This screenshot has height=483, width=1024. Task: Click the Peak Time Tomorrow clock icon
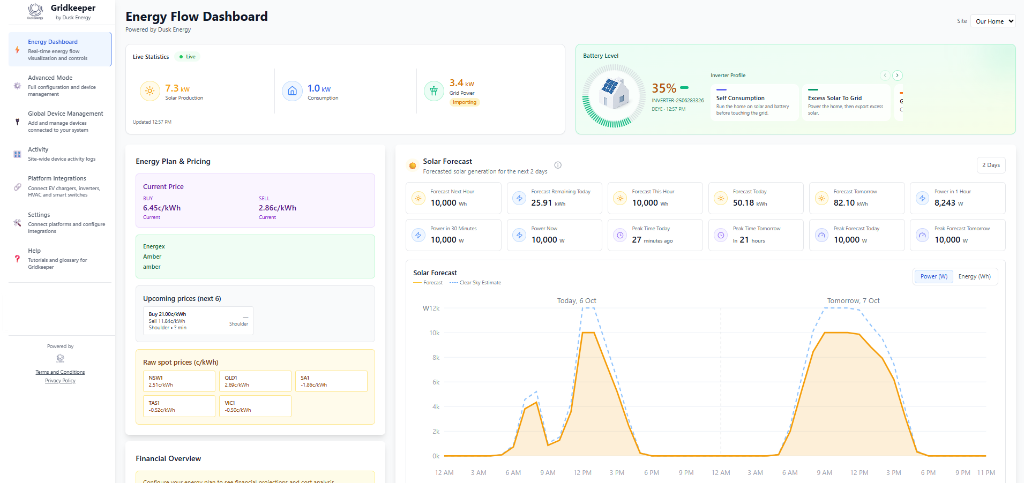[x=721, y=235]
